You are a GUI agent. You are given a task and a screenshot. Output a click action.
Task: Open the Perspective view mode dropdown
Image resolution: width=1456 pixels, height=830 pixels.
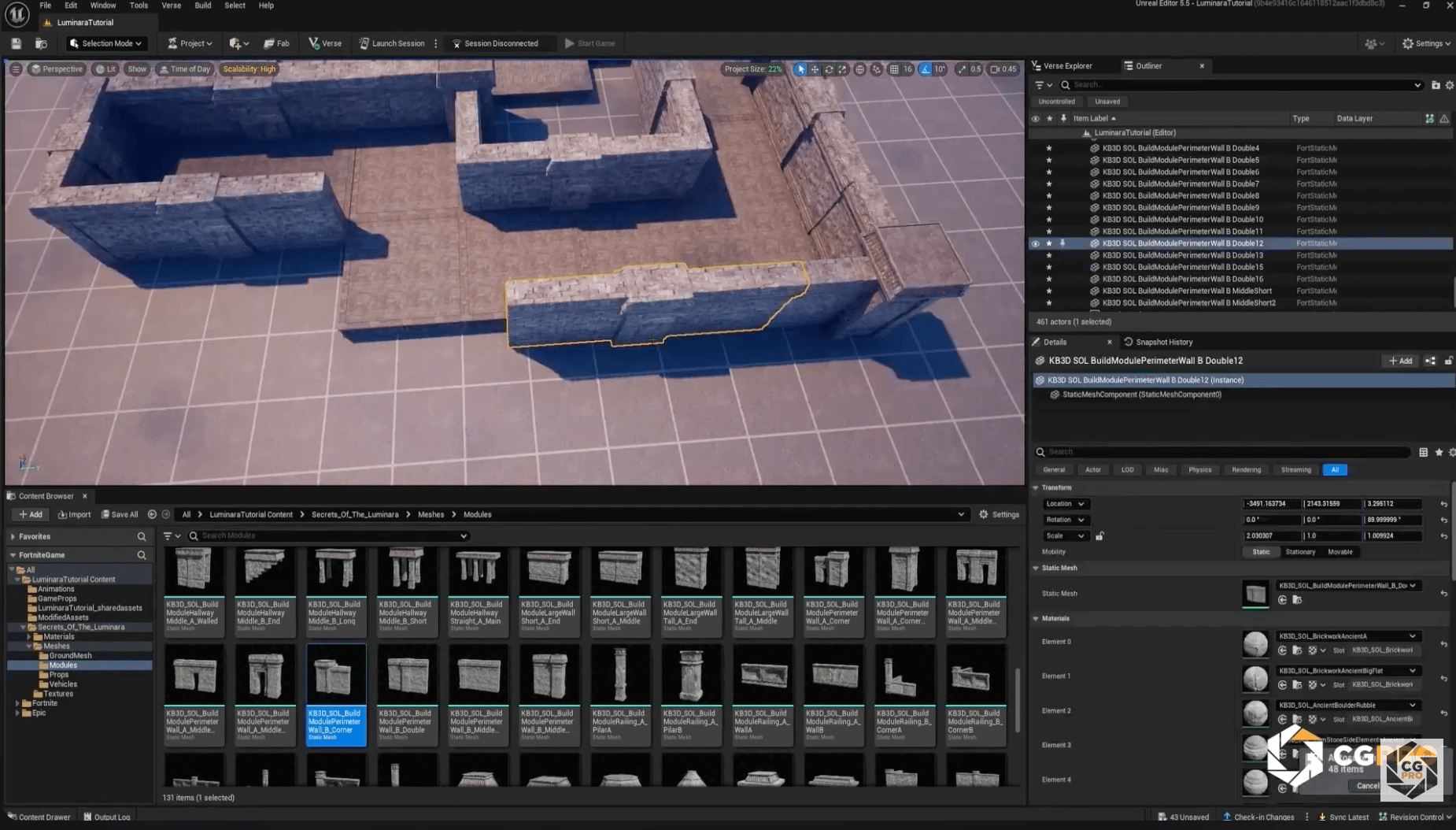tap(57, 69)
